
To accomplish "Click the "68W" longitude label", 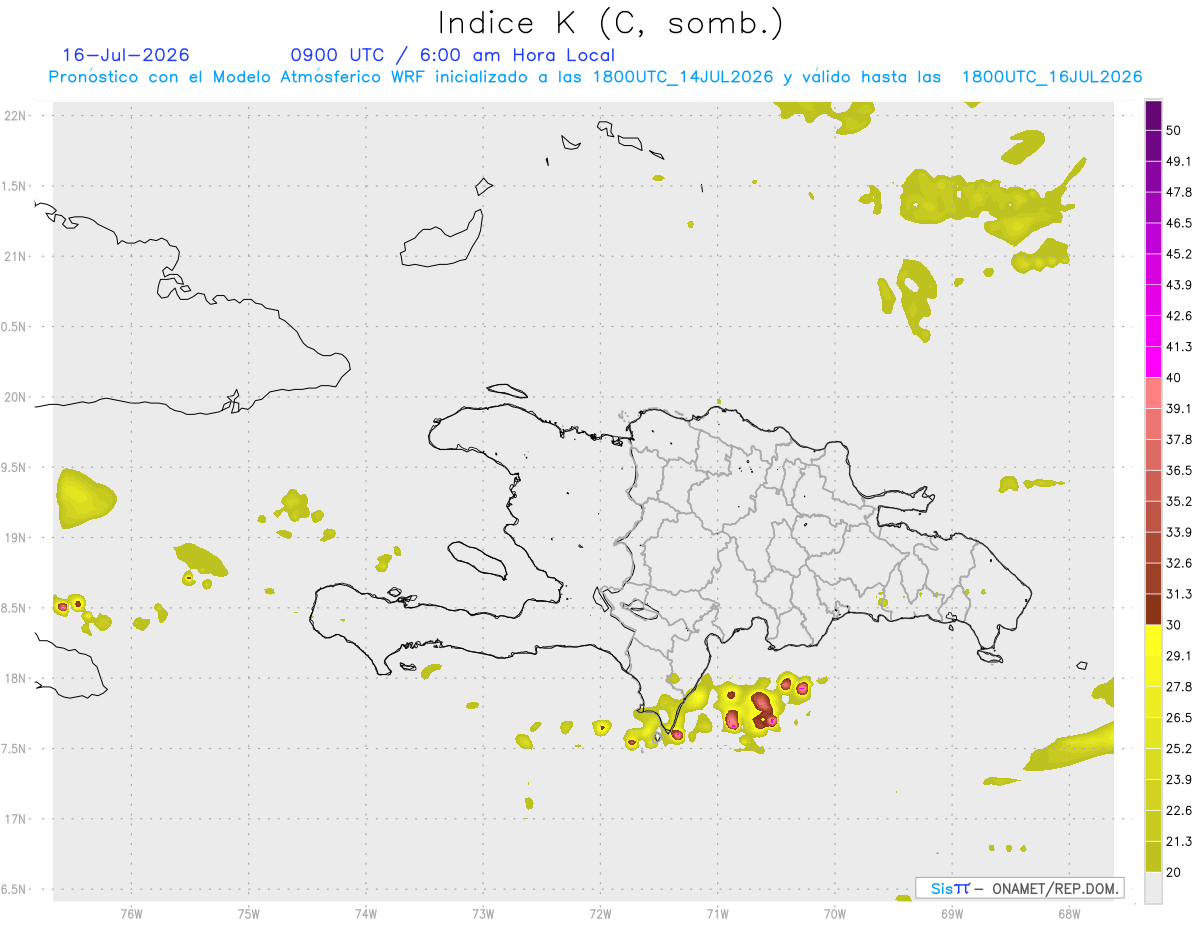I will click(x=1069, y=913).
